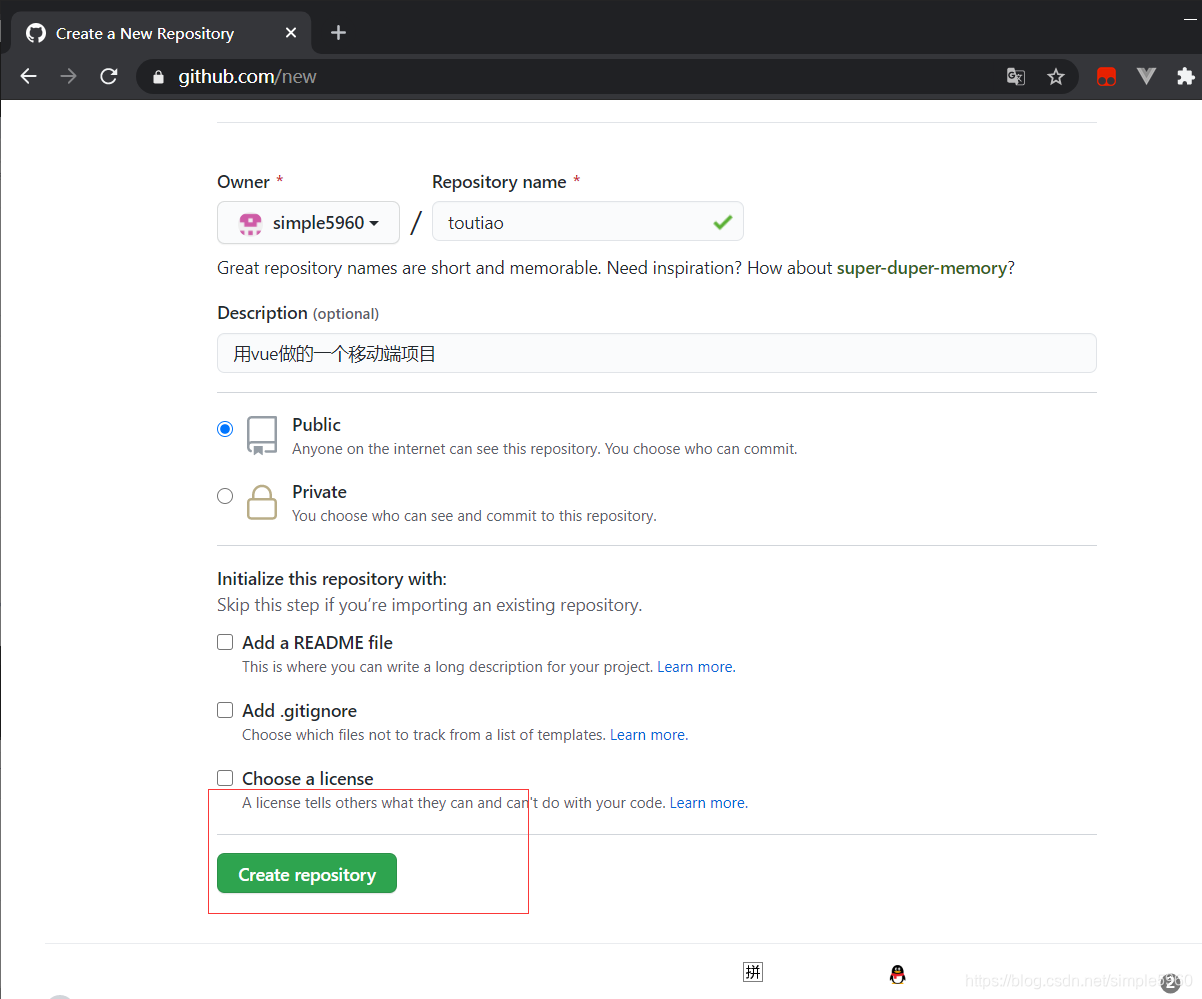The width and height of the screenshot is (1202, 999).
Task: Open Learn more link for .gitignore
Action: tap(647, 735)
